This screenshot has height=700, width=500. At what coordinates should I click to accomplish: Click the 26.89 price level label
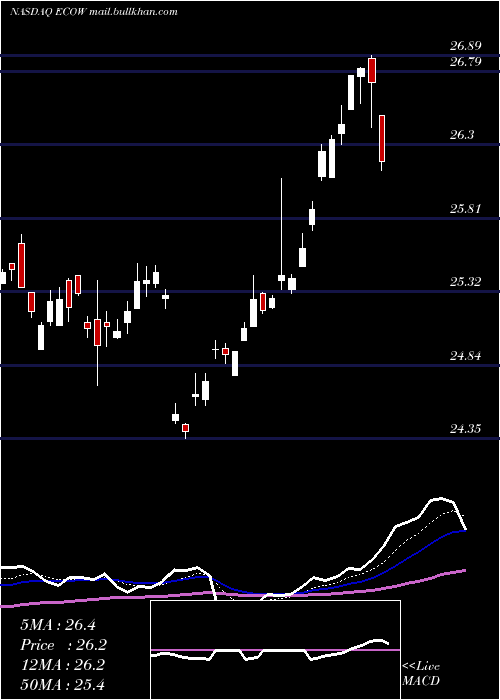466,46
